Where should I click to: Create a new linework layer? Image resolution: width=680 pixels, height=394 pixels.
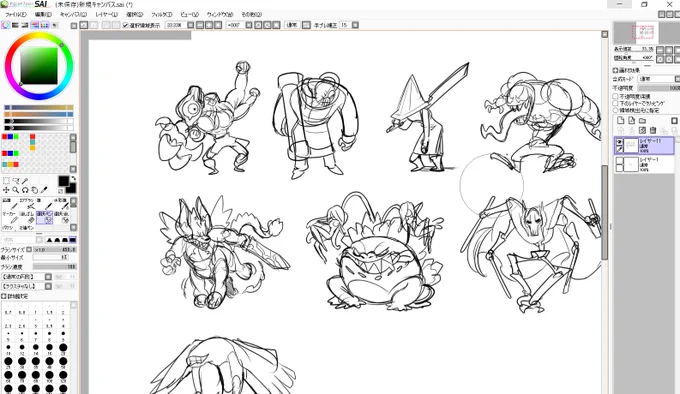(x=631, y=120)
